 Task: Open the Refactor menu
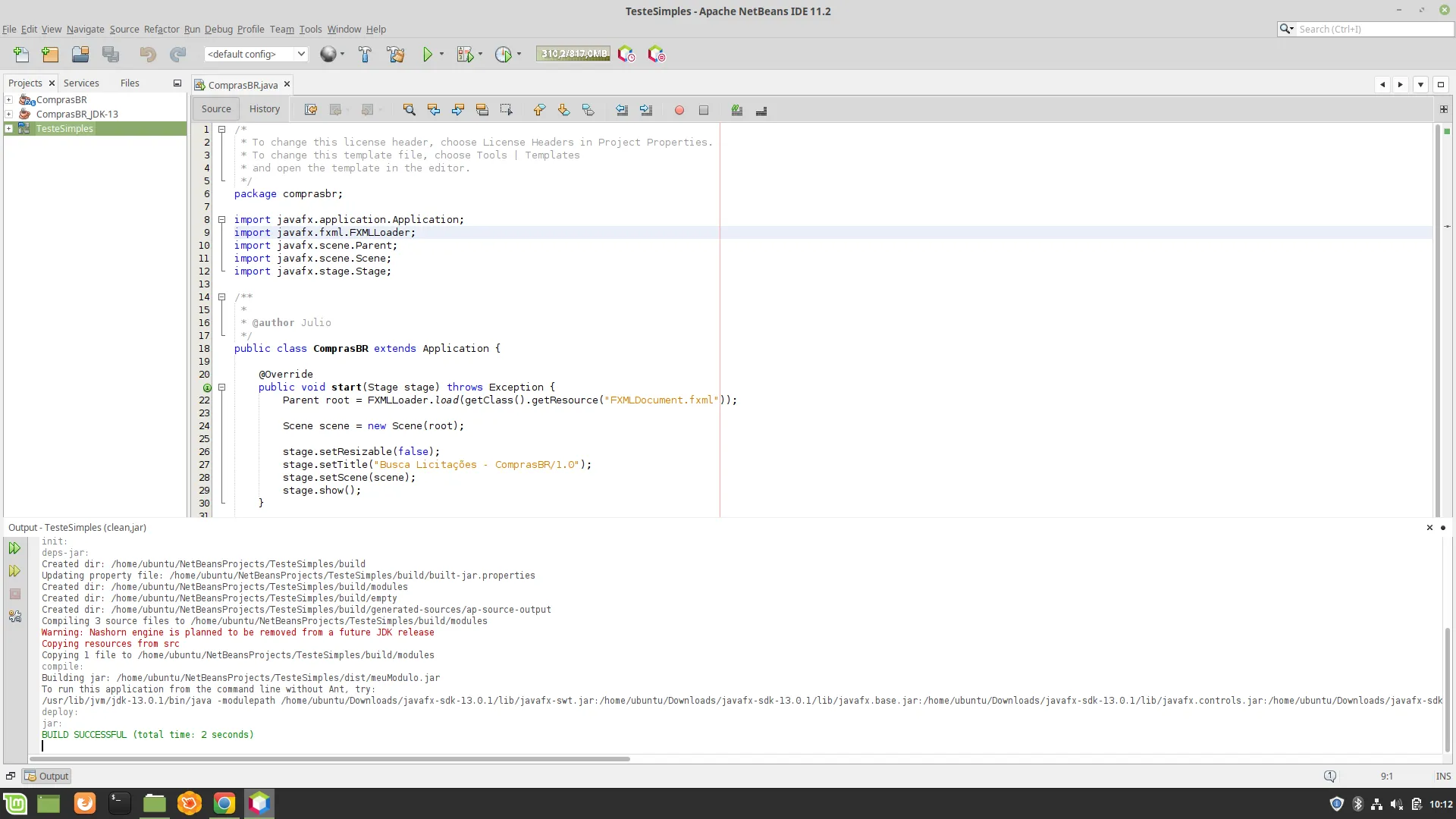(x=162, y=29)
